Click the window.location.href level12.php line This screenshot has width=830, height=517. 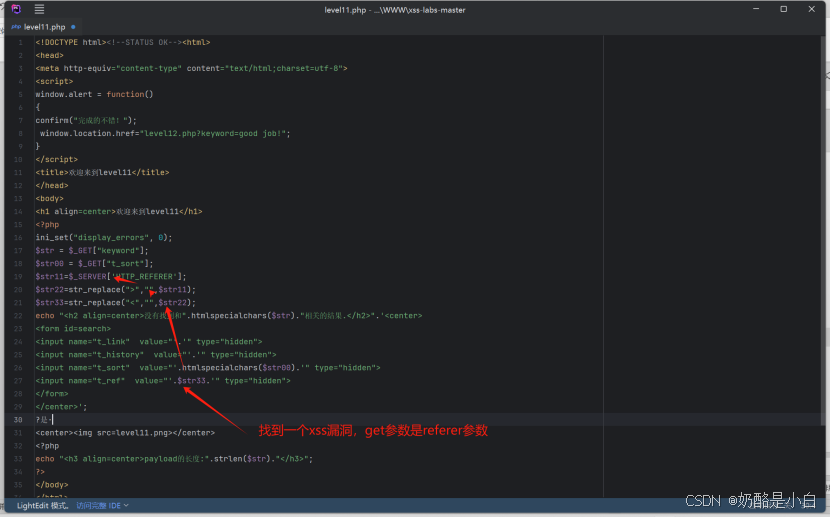point(165,133)
